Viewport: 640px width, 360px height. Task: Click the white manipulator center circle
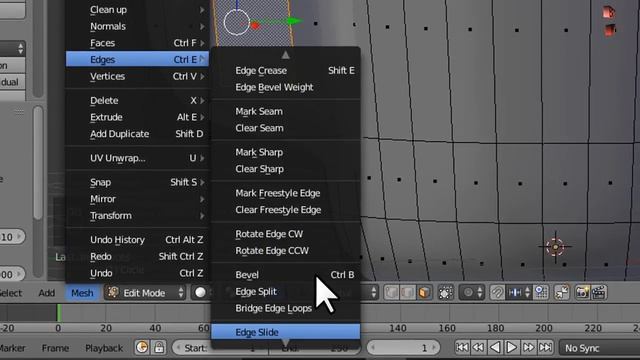click(x=237, y=22)
